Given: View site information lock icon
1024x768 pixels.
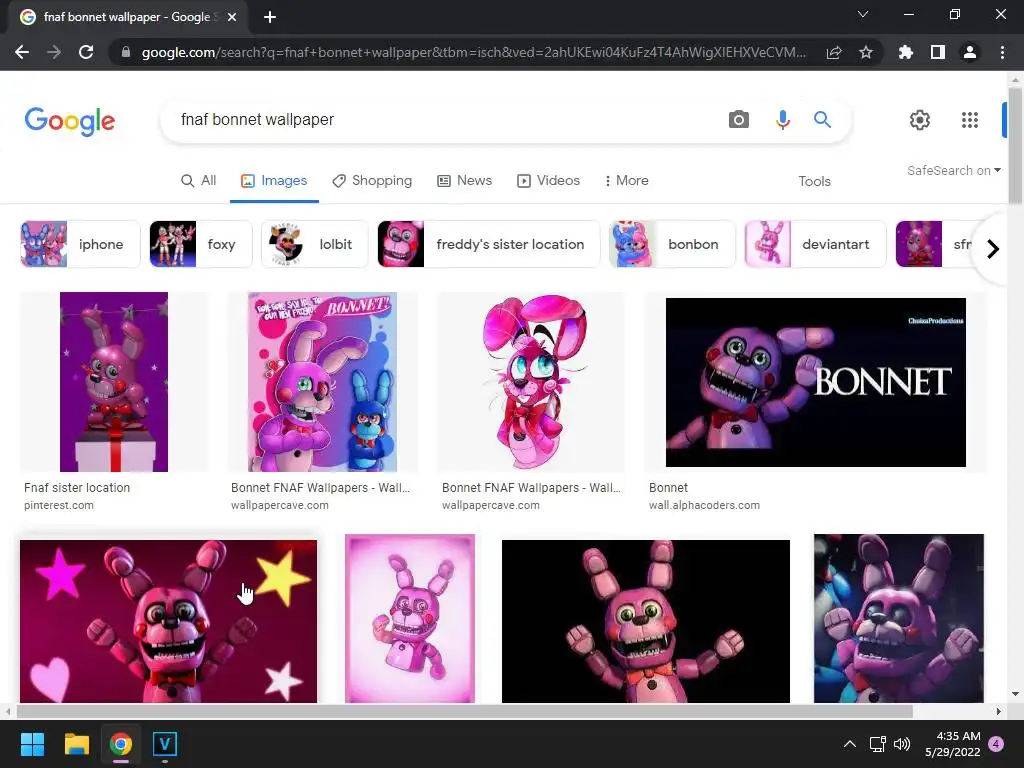Looking at the screenshot, I should coord(126,52).
